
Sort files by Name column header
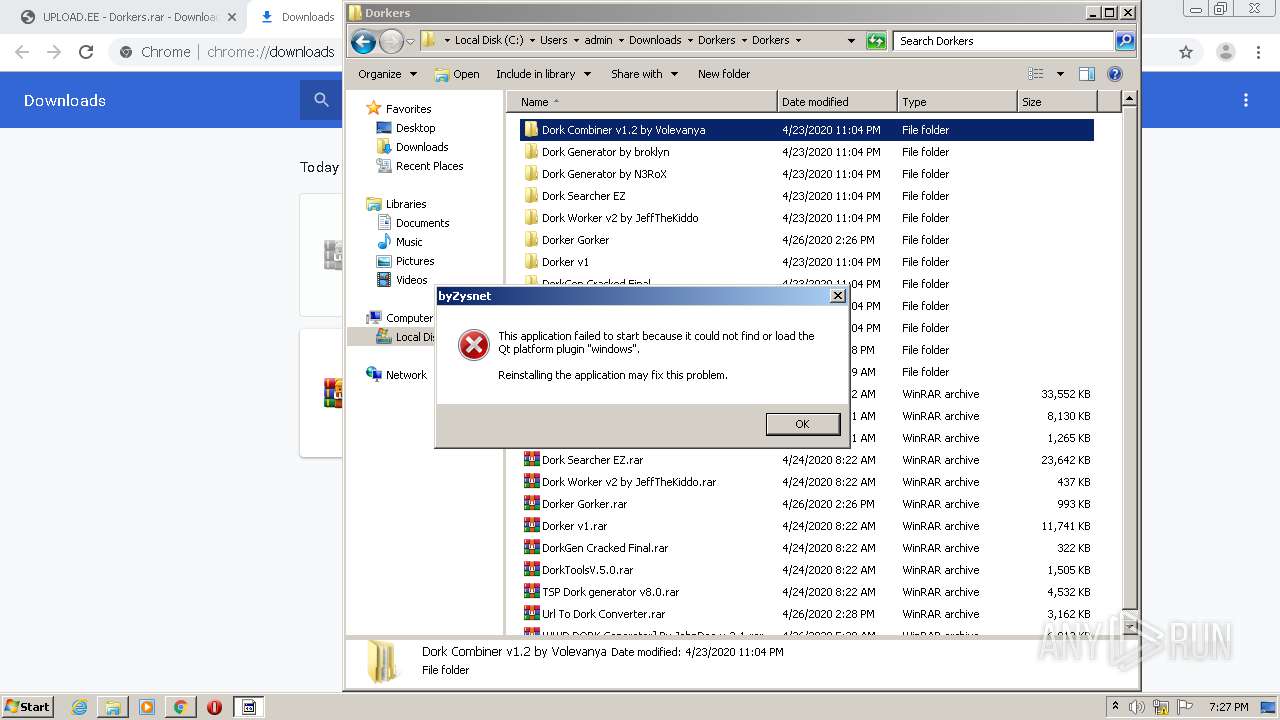(642, 102)
